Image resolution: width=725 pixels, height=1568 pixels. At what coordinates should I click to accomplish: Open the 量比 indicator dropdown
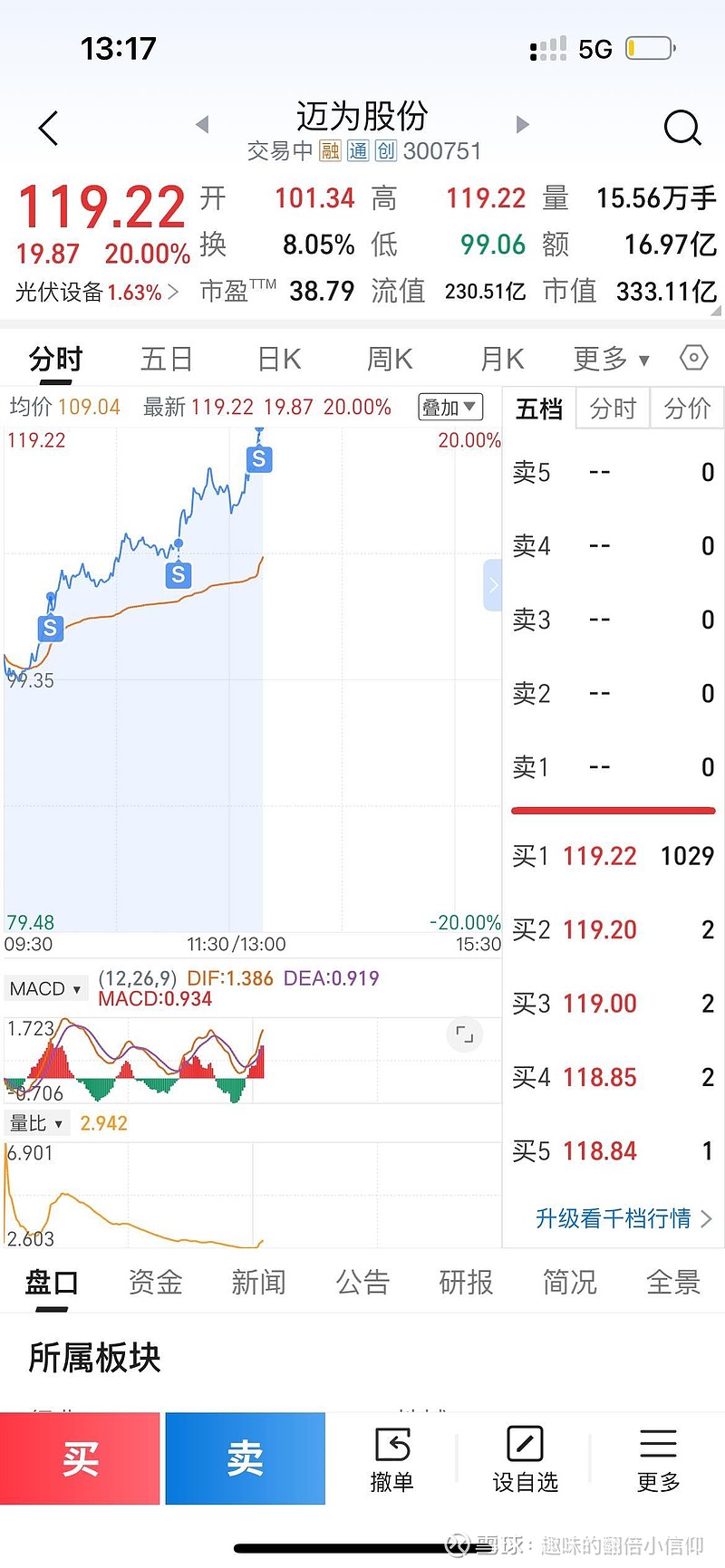tap(36, 1124)
